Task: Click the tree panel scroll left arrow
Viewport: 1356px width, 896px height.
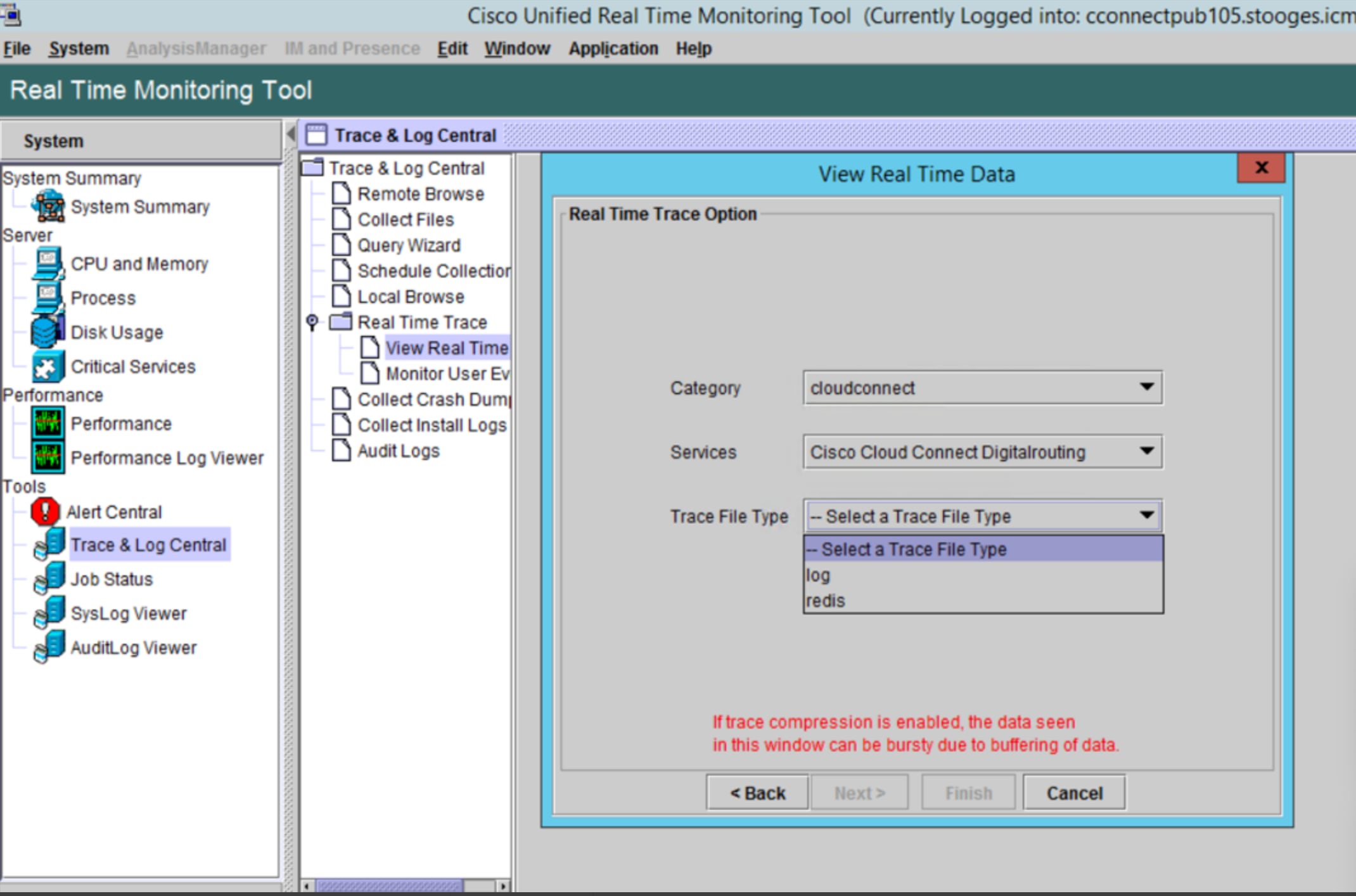Action: 307,885
